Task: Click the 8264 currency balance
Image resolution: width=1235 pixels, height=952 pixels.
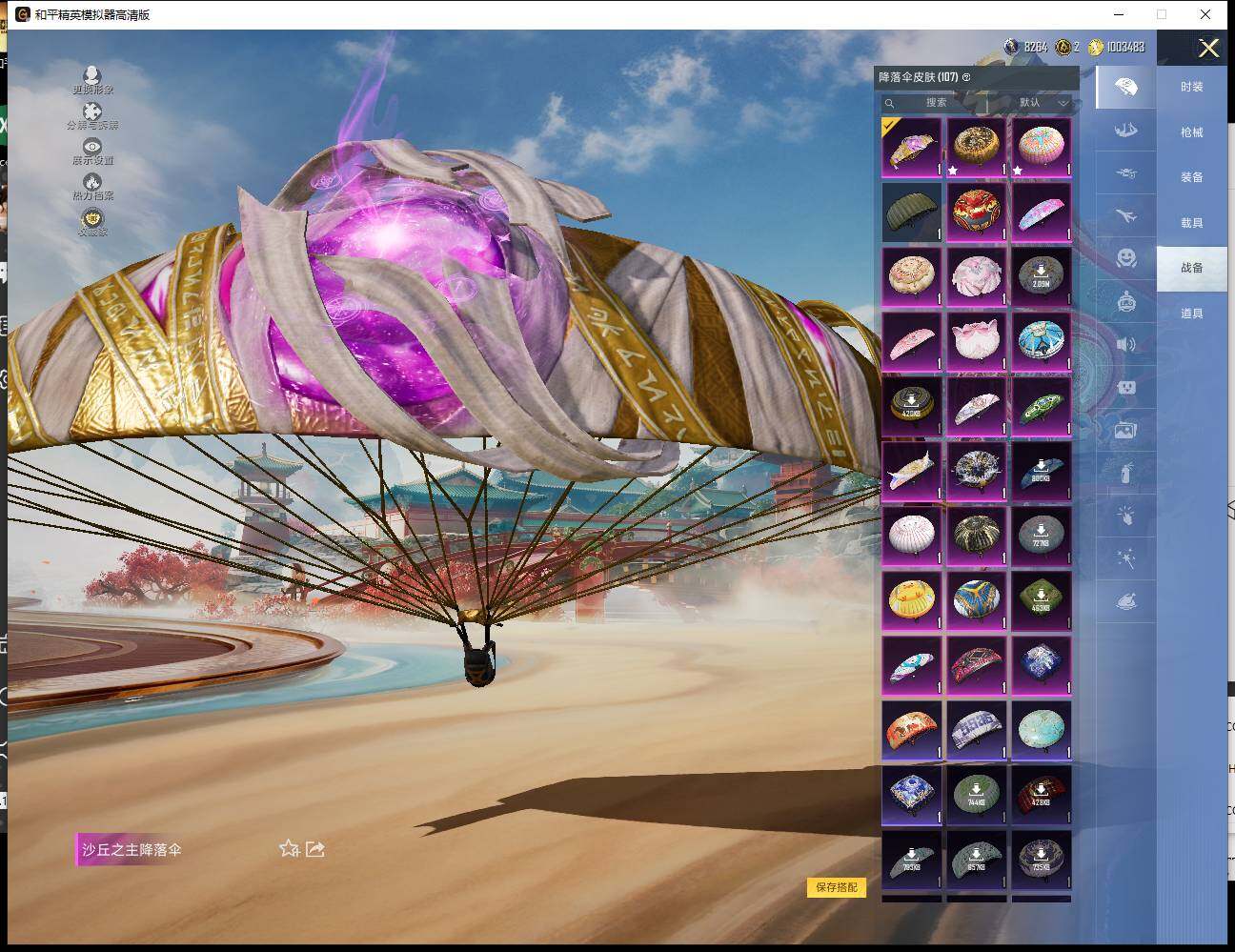Action: [1026, 47]
